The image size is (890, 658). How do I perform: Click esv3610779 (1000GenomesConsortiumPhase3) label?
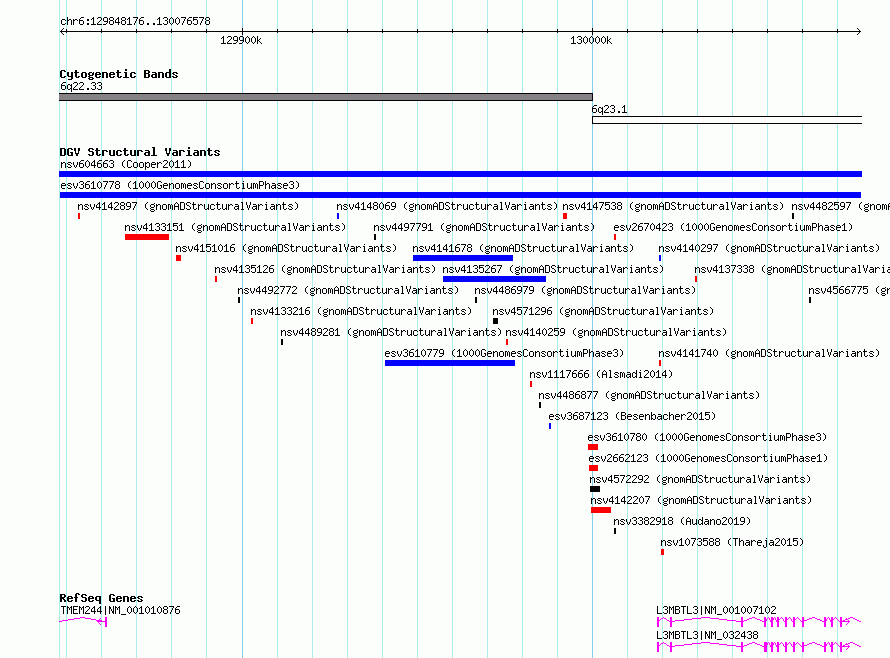(504, 353)
